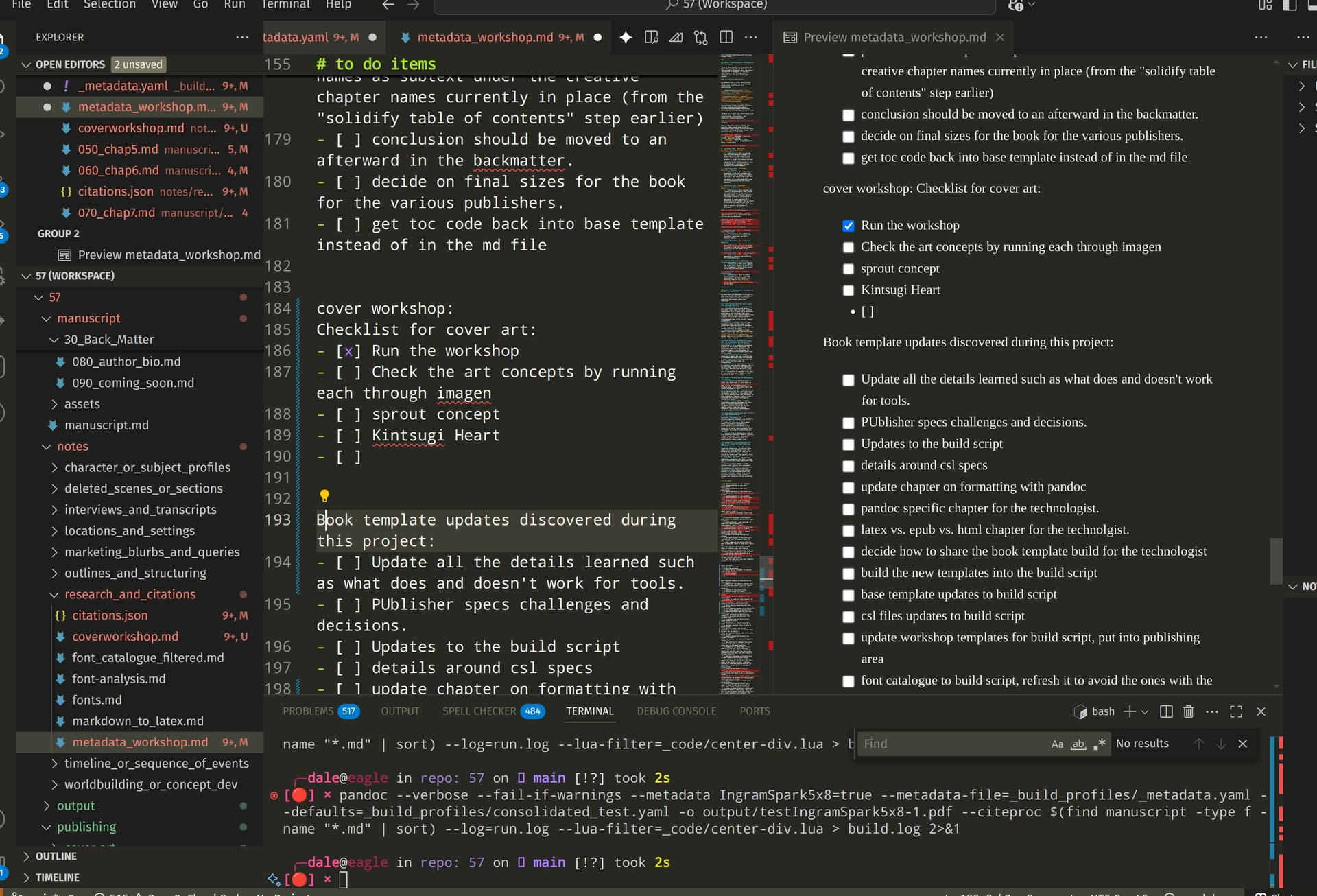Open editor more actions ellipsis
The image size is (1317, 896).
751,37
